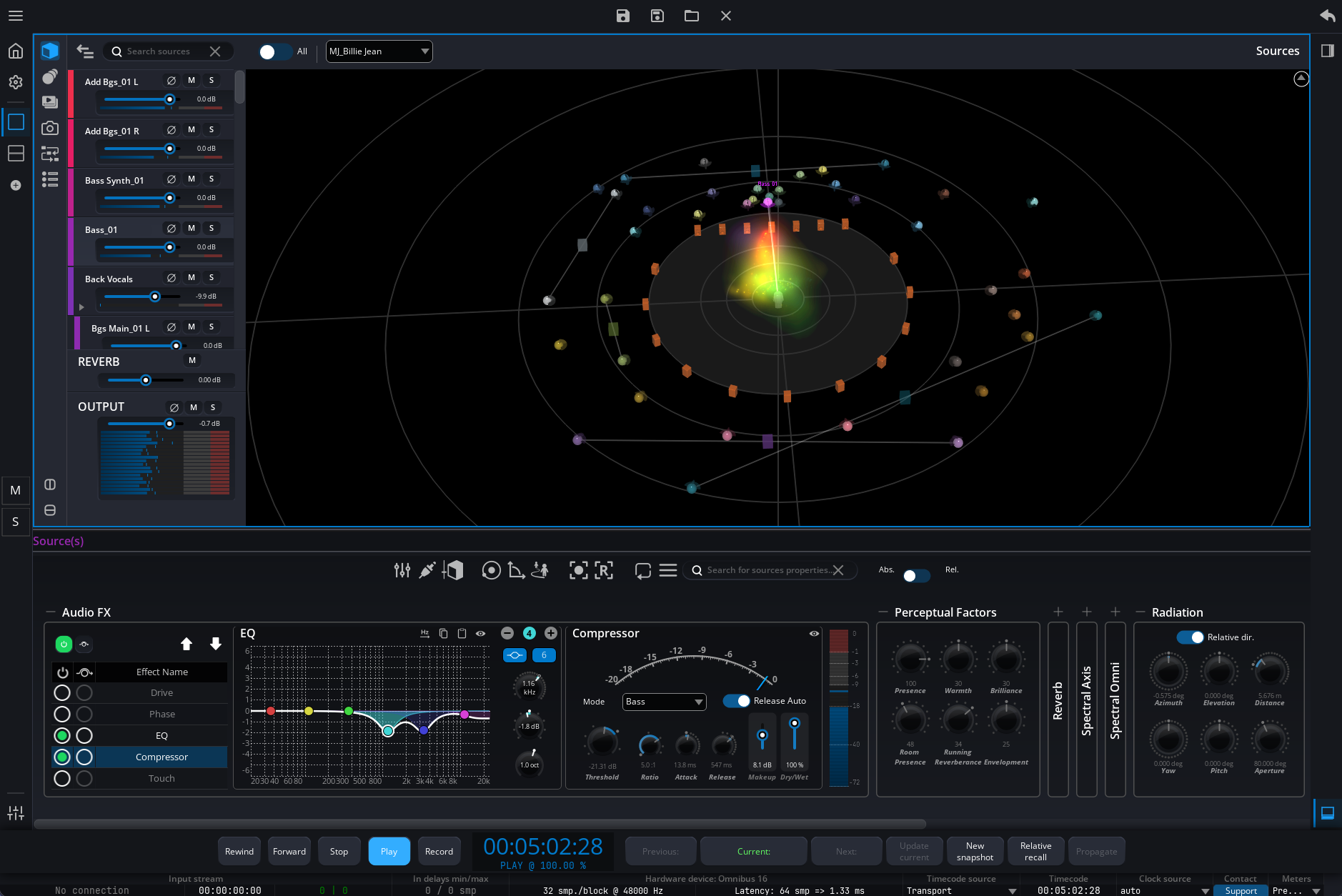Click the save file icon
Image resolution: width=1342 pixels, height=896 pixels.
pos(622,16)
